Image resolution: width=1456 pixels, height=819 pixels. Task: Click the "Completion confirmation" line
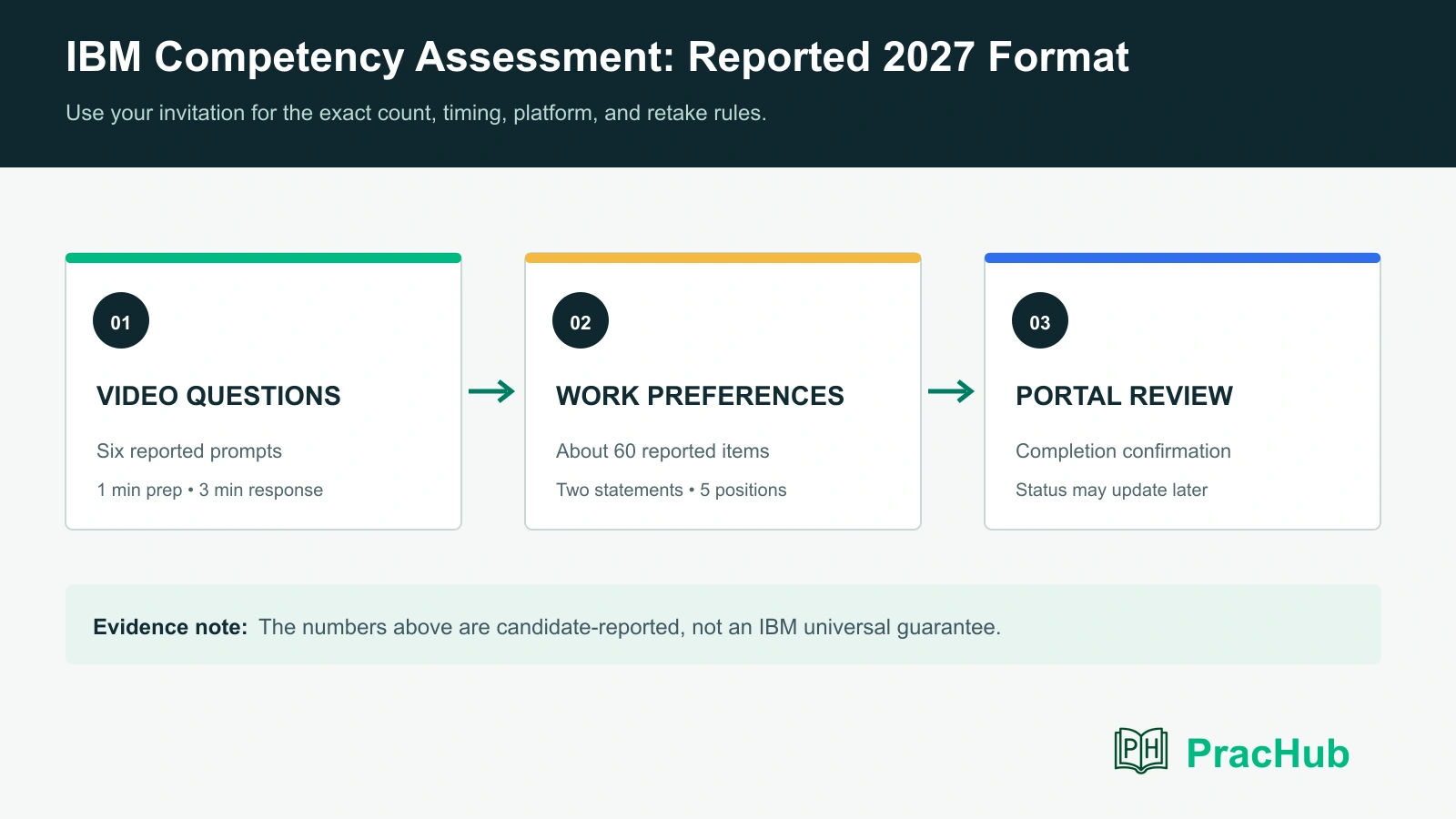click(1123, 451)
